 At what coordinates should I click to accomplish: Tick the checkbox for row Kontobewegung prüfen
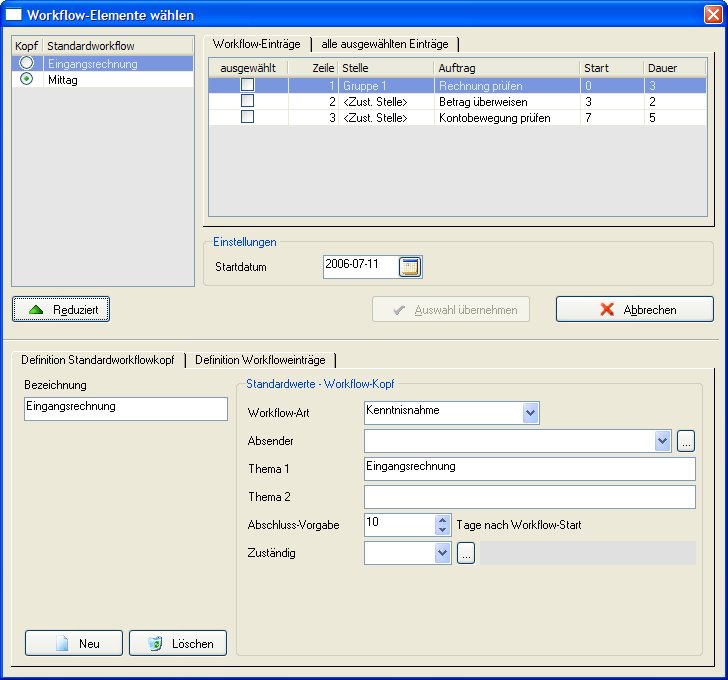click(x=247, y=117)
